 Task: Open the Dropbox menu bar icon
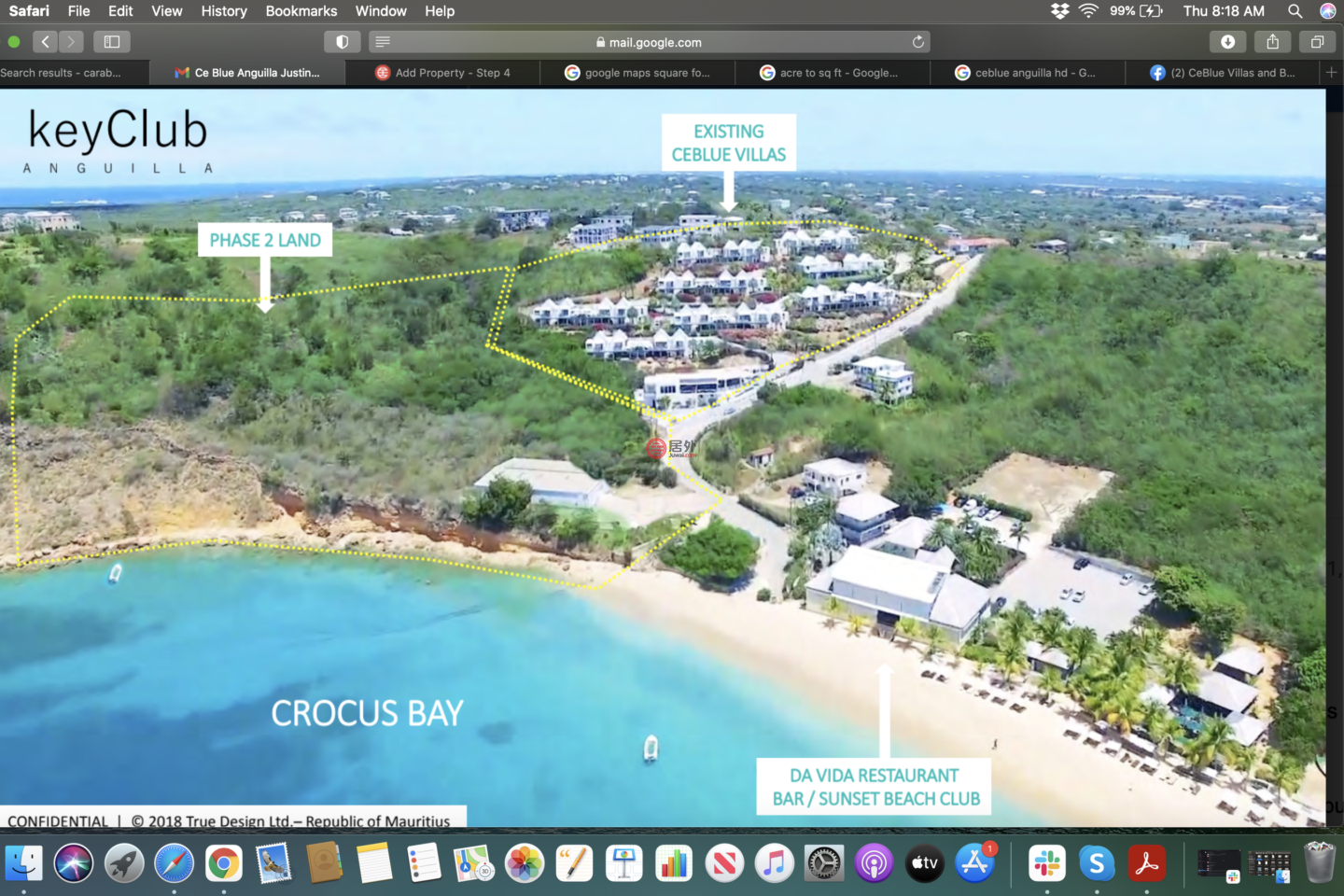tap(1059, 11)
